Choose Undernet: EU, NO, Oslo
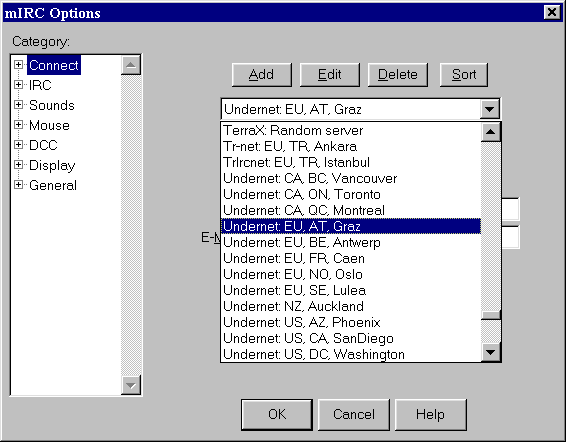 click(x=351, y=274)
